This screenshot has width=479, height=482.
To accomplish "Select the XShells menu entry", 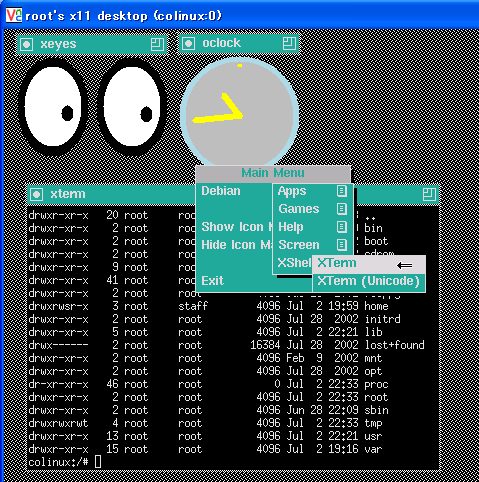I will coord(293,263).
